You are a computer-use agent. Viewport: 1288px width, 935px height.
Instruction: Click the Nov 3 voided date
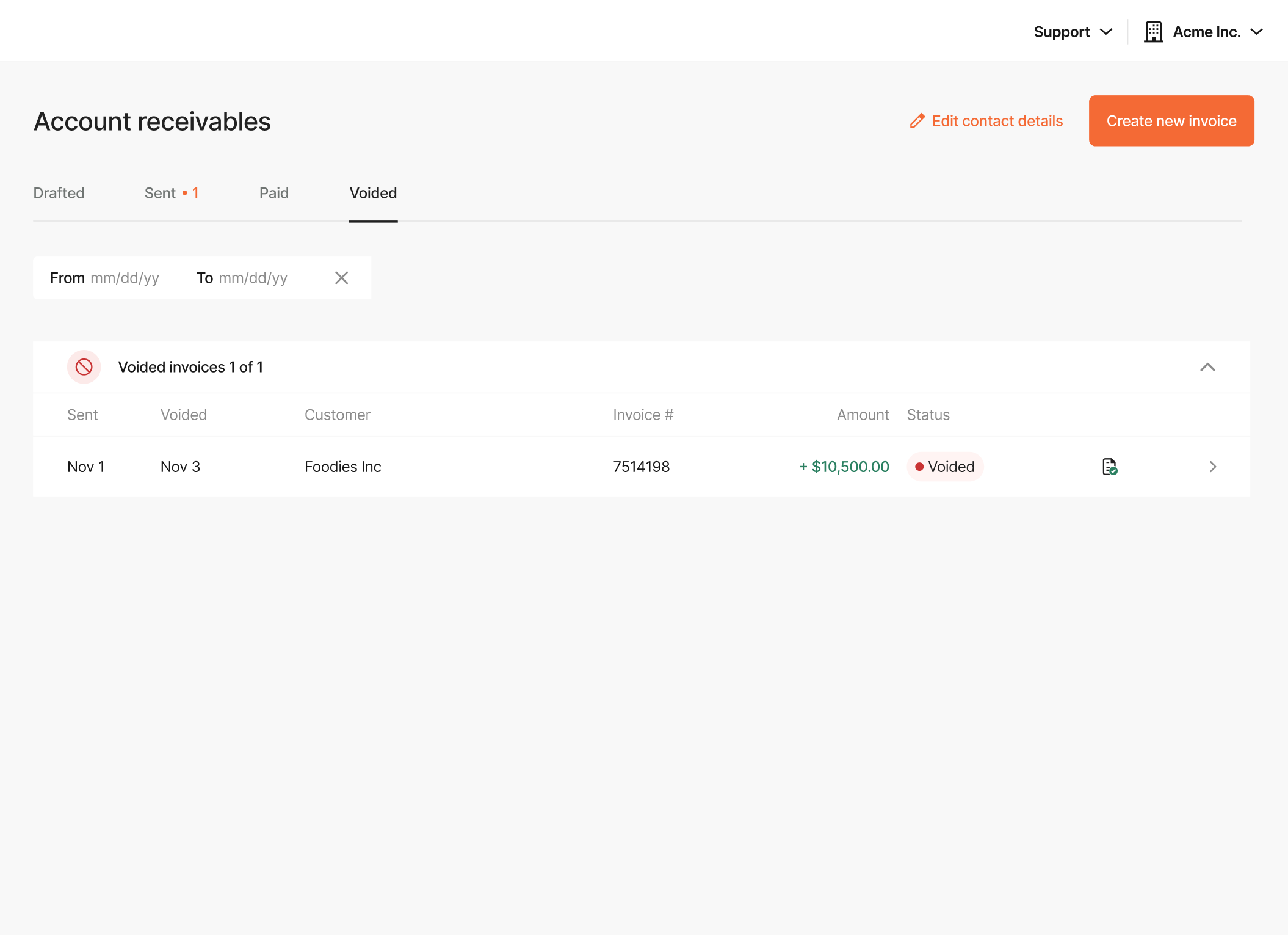pyautogui.click(x=180, y=467)
